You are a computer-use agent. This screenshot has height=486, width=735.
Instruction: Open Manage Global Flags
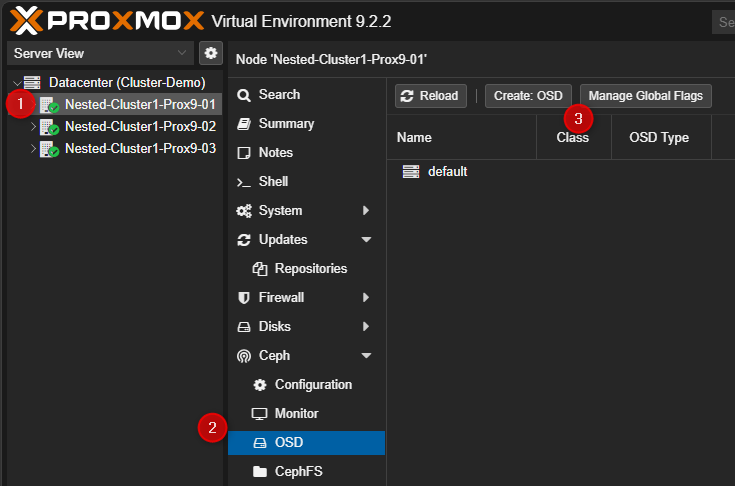click(x=646, y=96)
